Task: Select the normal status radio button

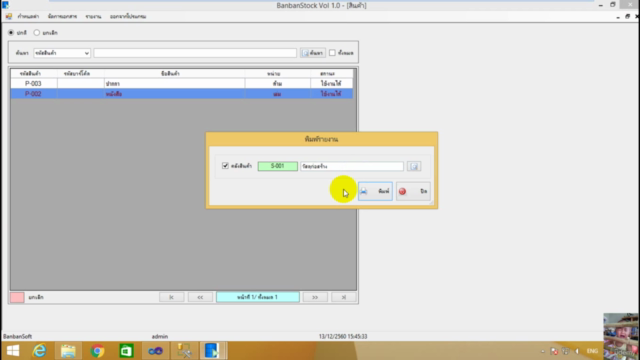Action: pos(11,33)
